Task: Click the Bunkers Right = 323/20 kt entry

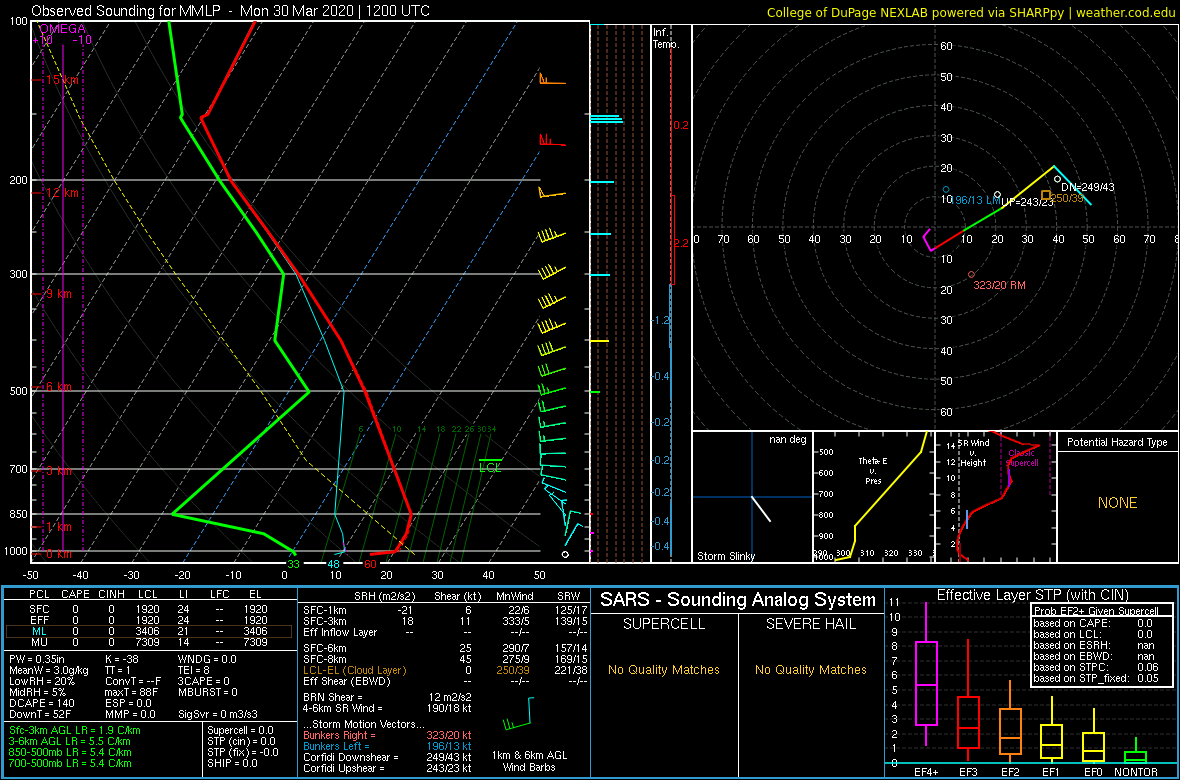Action: click(388, 735)
